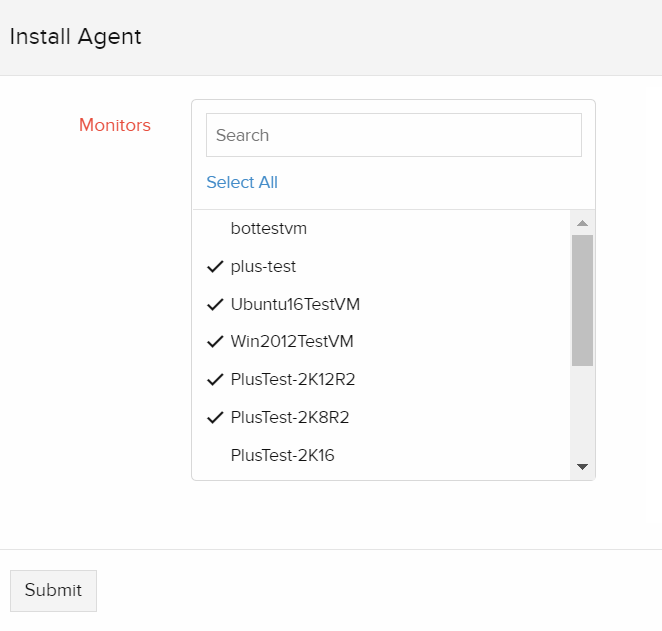The height and width of the screenshot is (631, 662).
Task: Select the PlusTest-2K16 monitor
Action: 282,455
